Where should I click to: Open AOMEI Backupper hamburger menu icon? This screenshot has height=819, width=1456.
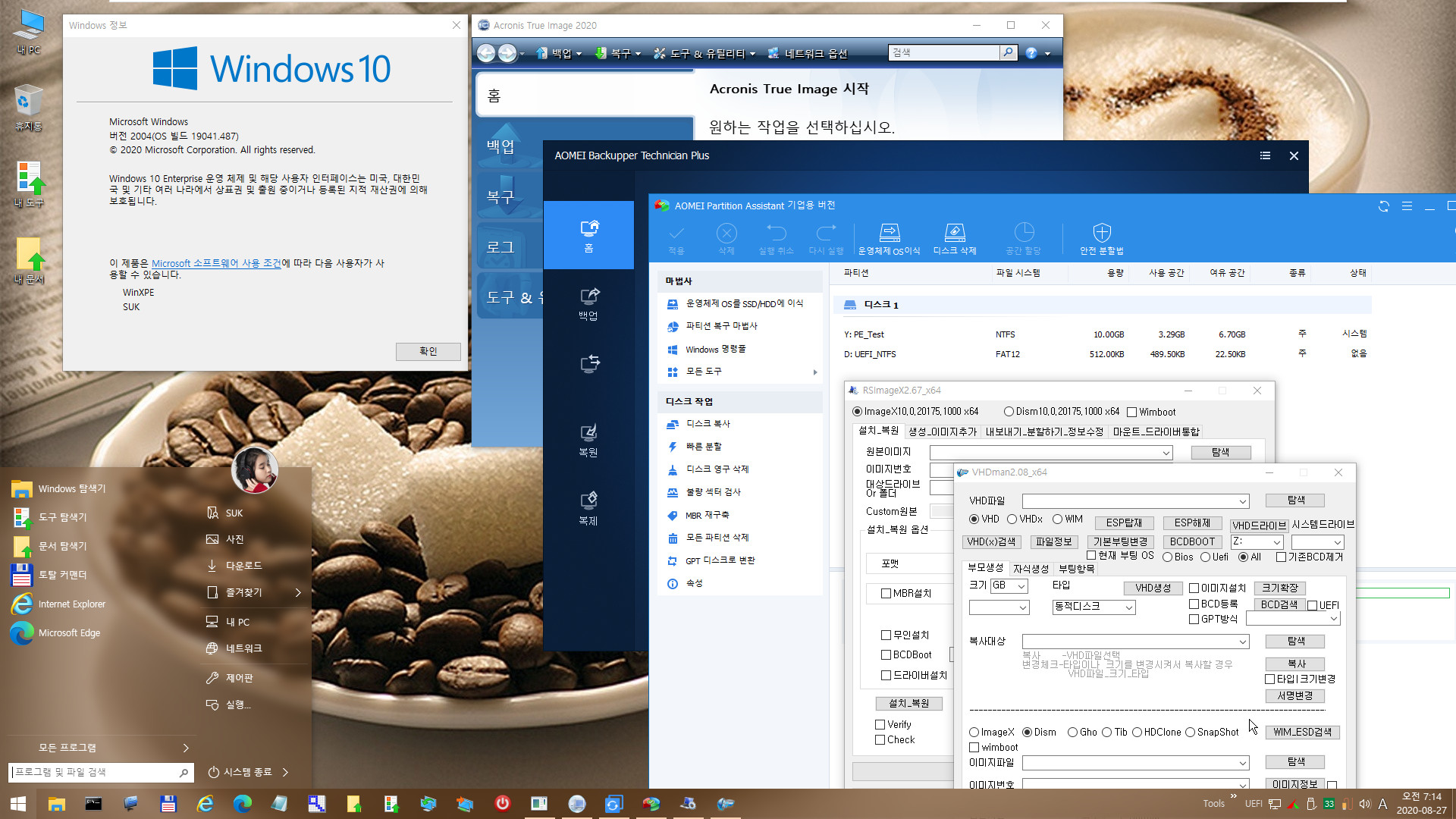tap(1265, 155)
